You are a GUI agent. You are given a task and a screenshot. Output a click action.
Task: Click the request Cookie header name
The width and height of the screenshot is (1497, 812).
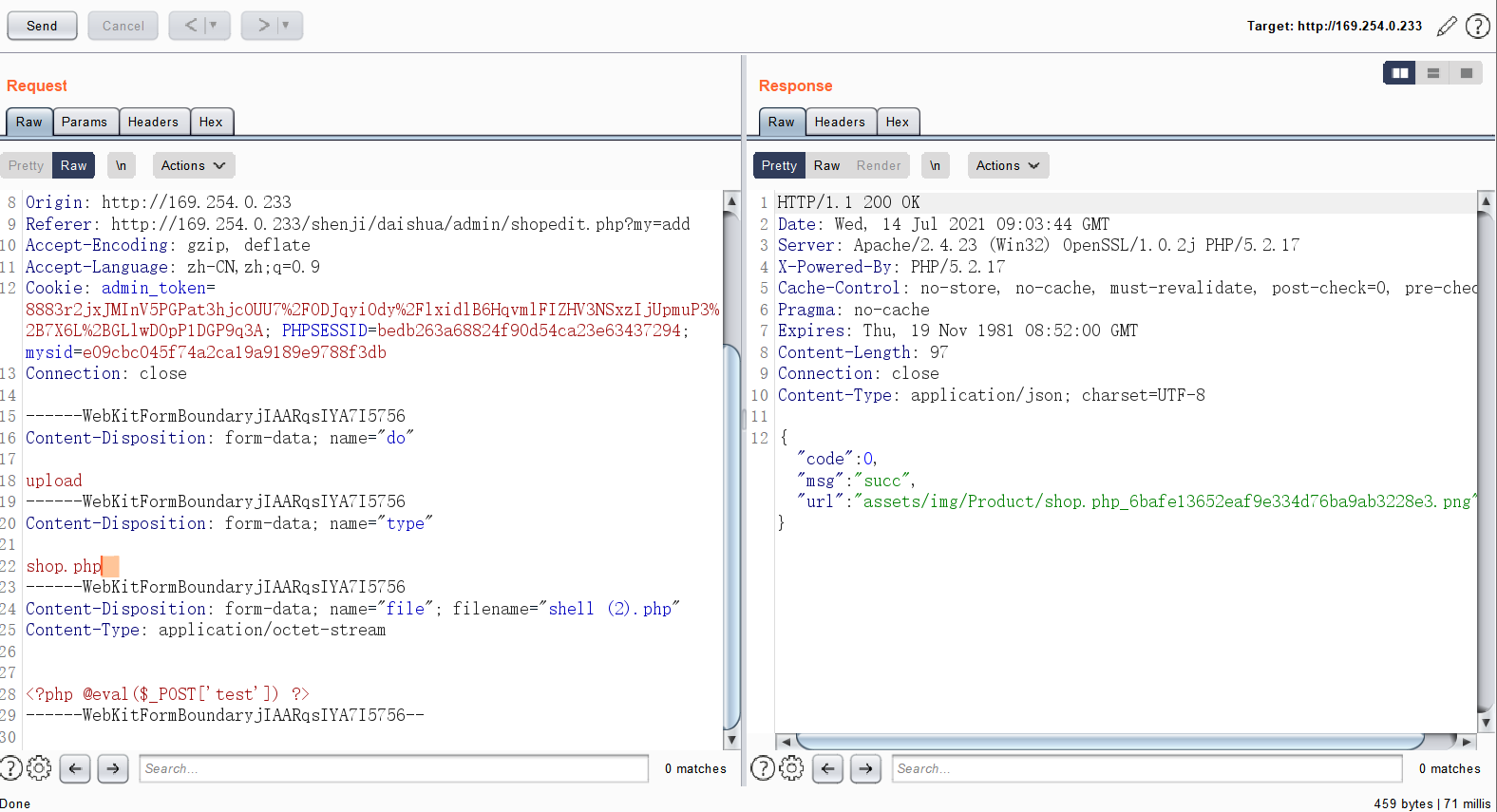(x=54, y=288)
